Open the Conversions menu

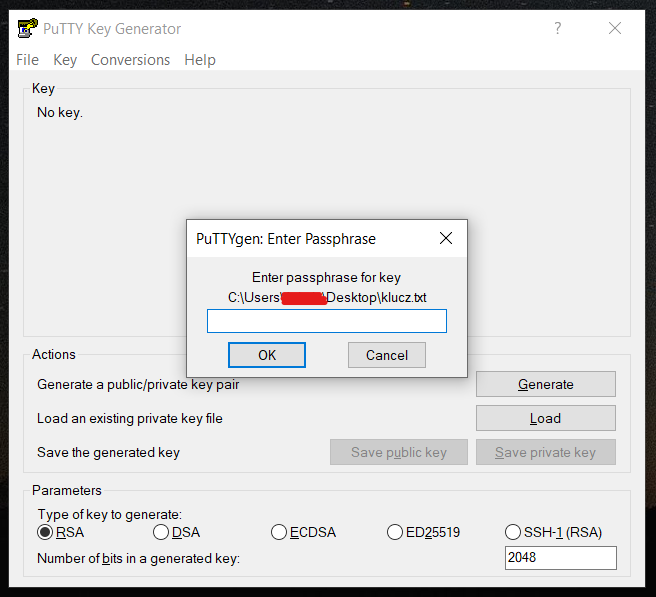pos(130,60)
